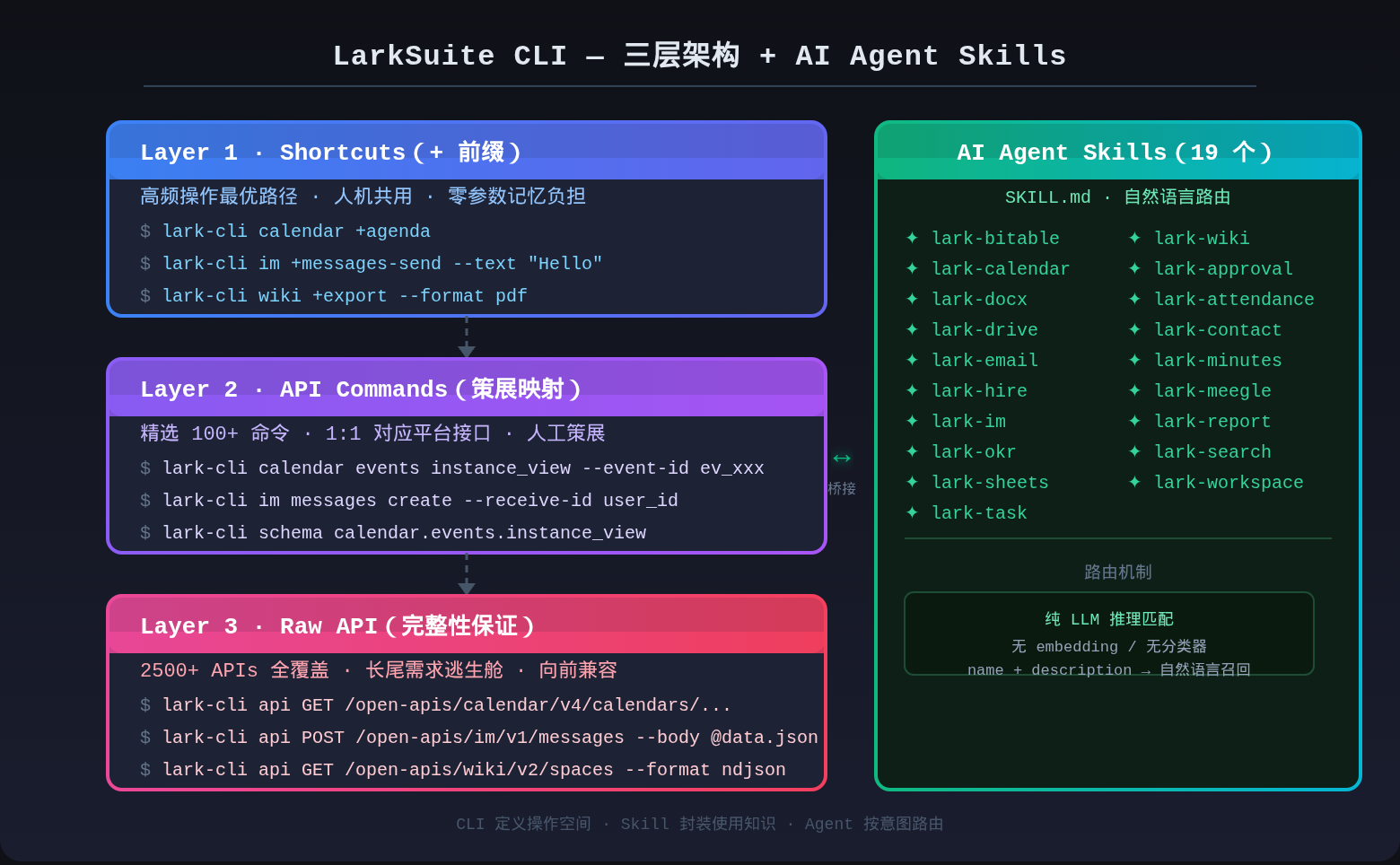Click the star icon beside lark-hire
Screen dimensions: 1400x865
click(912, 390)
